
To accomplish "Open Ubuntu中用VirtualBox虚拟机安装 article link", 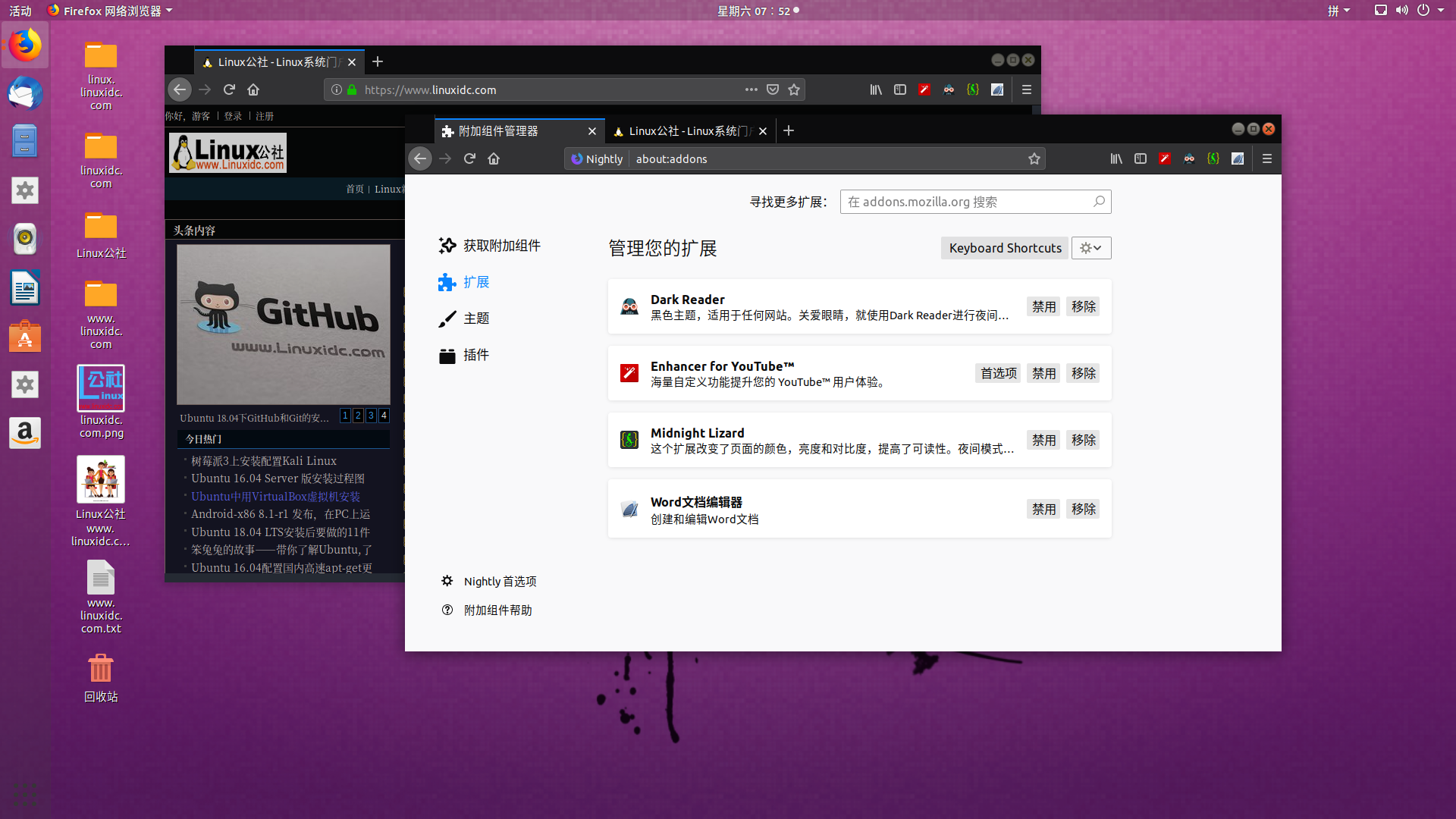I will click(x=275, y=497).
